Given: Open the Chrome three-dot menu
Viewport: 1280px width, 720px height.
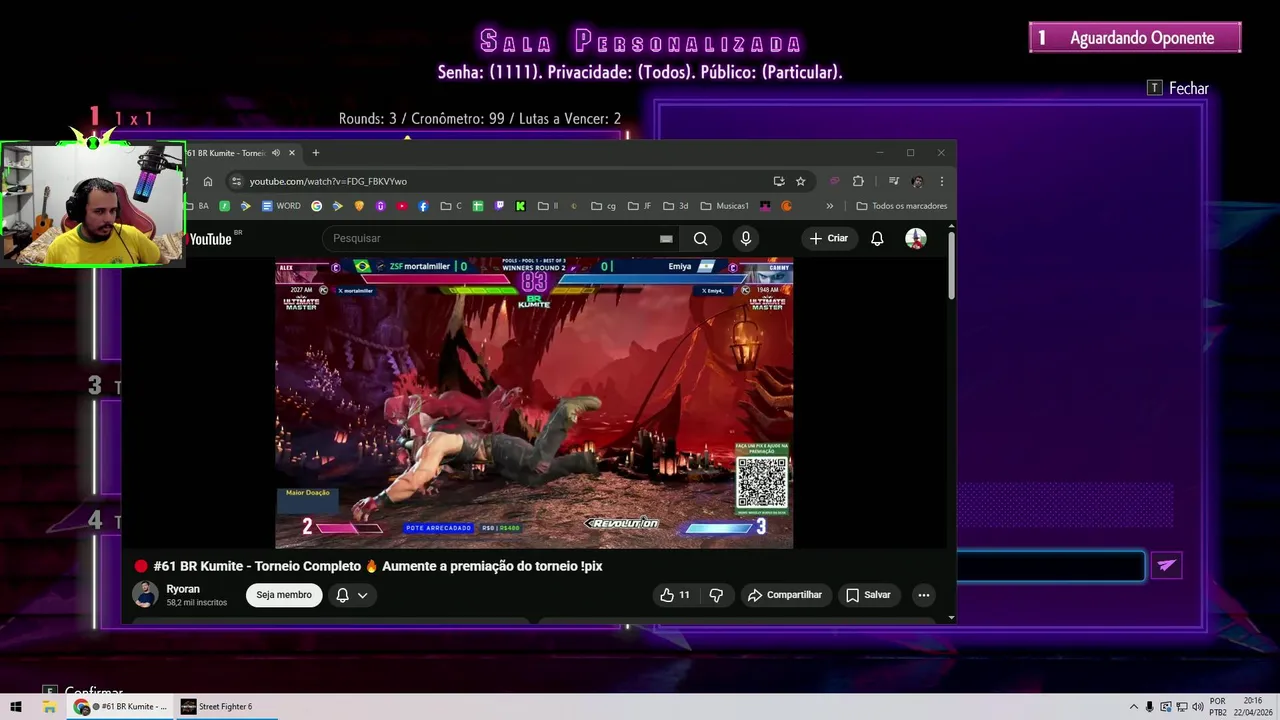Looking at the screenshot, I should [941, 181].
